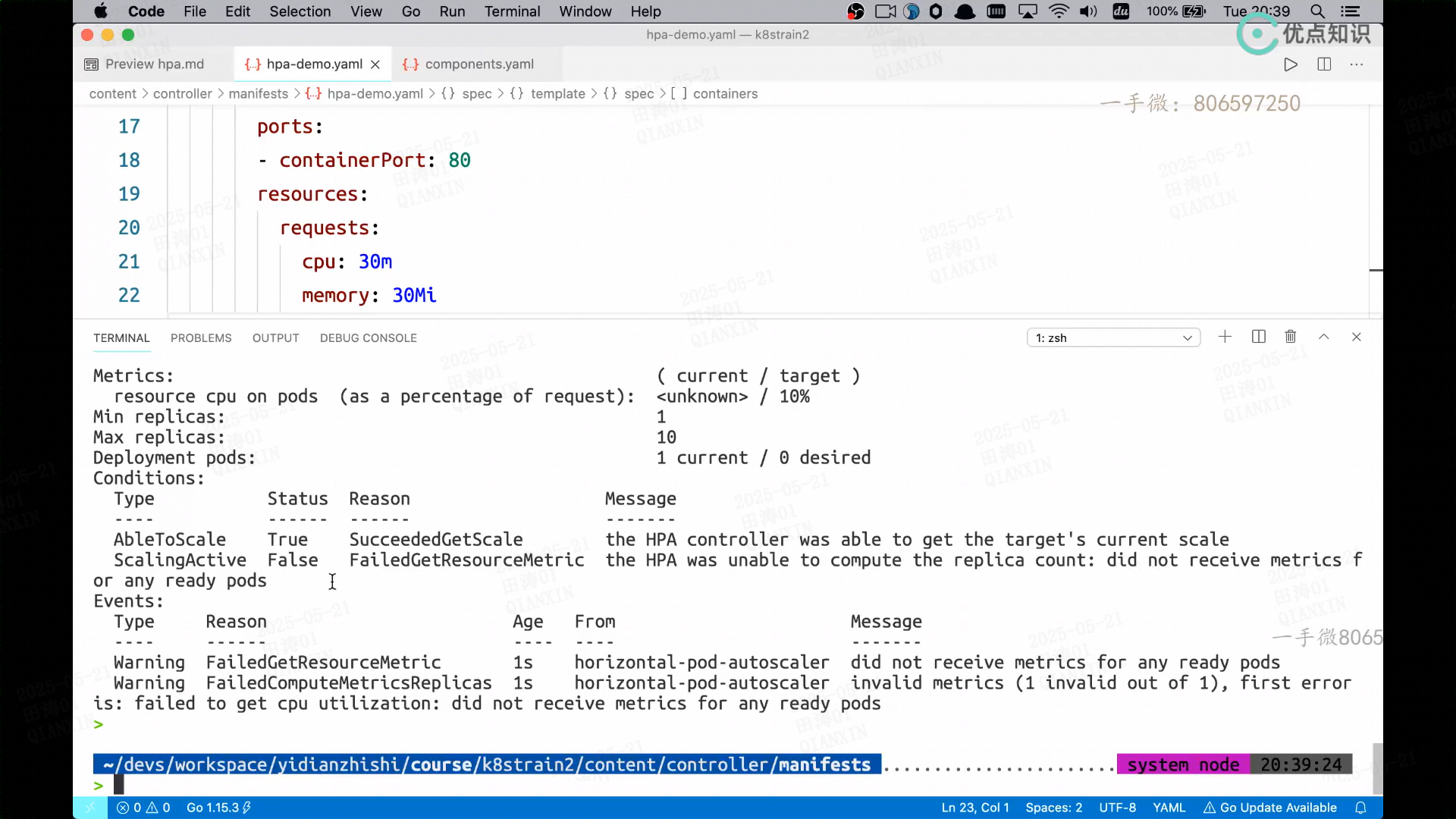1456x819 pixels.
Task: Close the terminal panel
Action: [x=1357, y=337]
